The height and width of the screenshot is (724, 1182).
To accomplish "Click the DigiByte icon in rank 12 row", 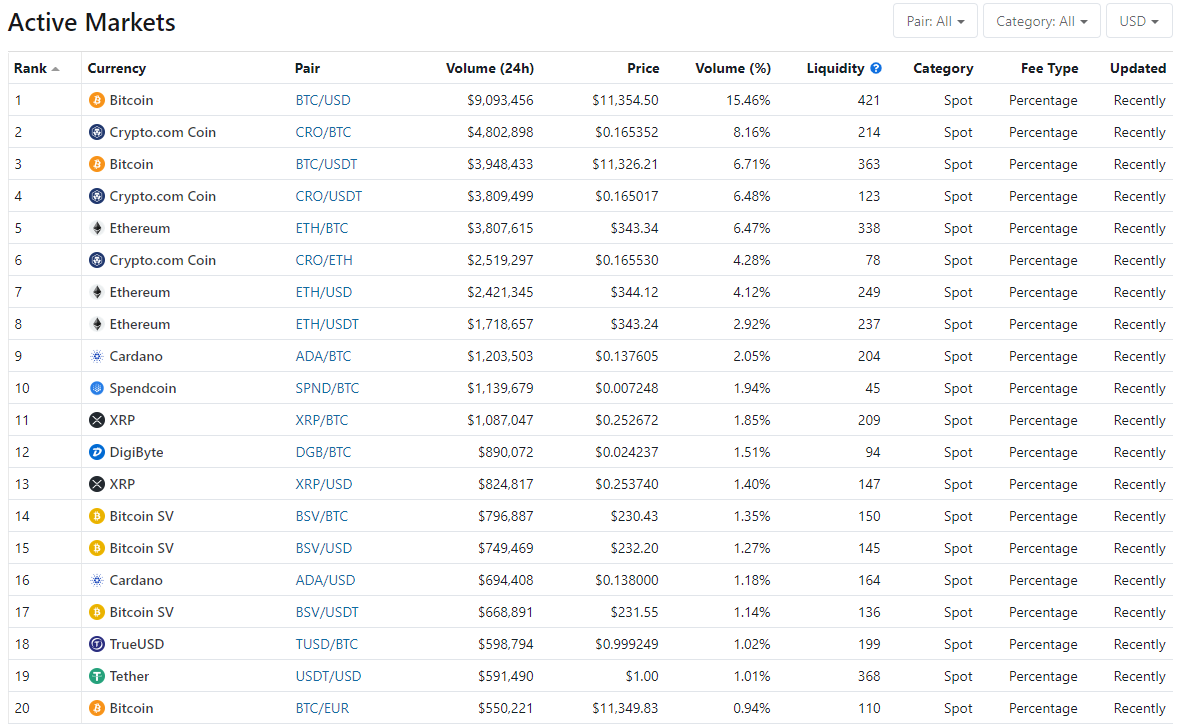I will pos(96,452).
